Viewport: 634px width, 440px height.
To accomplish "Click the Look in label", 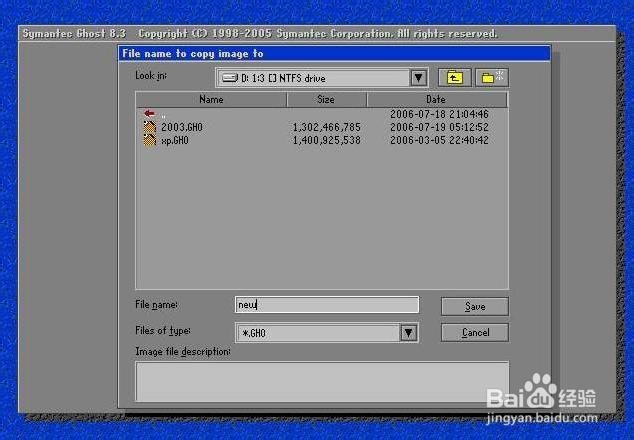I will [151, 76].
